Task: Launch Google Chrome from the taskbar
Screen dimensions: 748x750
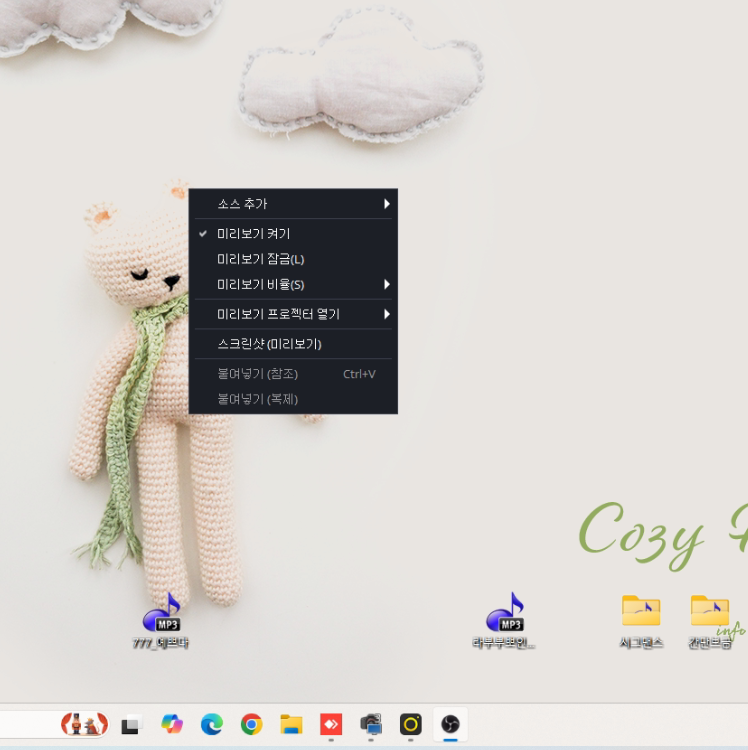Action: (251, 724)
